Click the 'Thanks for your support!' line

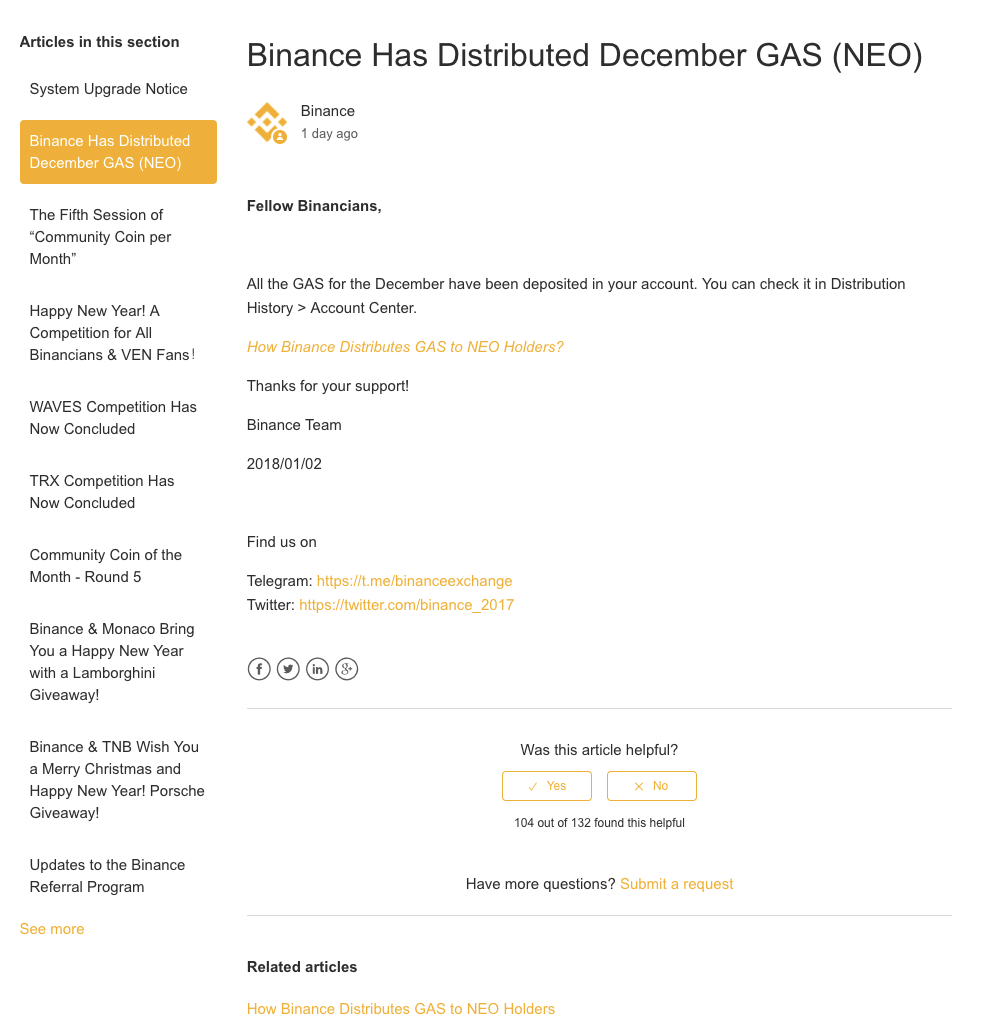pos(328,386)
